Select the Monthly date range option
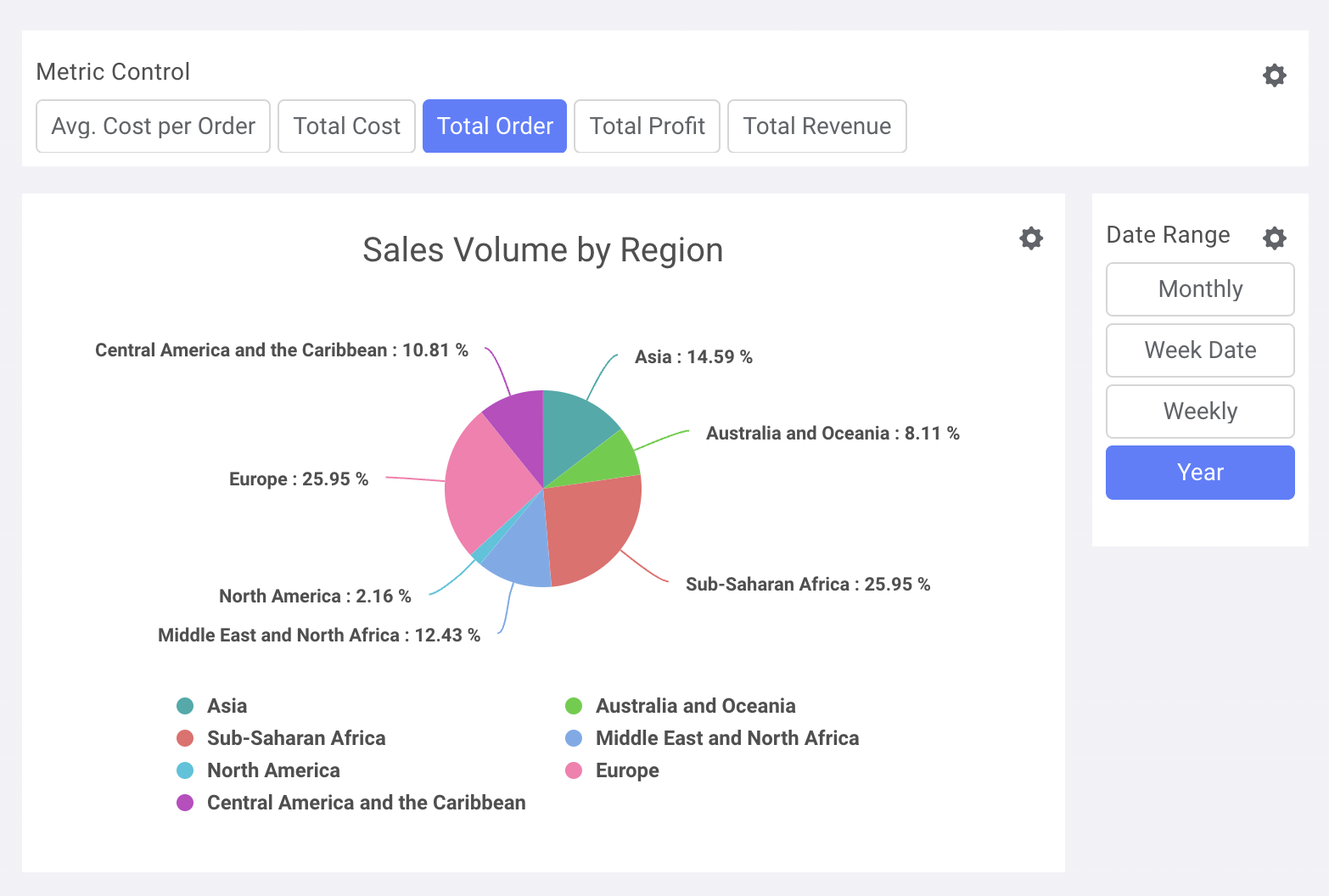Viewport: 1329px width, 896px height. (x=1199, y=288)
